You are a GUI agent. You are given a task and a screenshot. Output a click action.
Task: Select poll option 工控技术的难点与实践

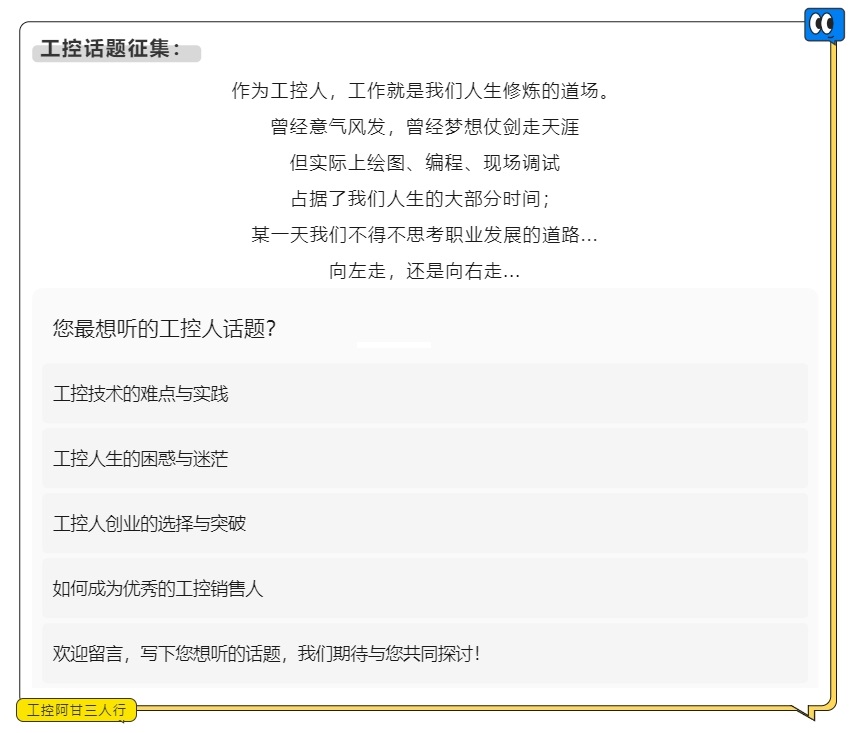425,393
